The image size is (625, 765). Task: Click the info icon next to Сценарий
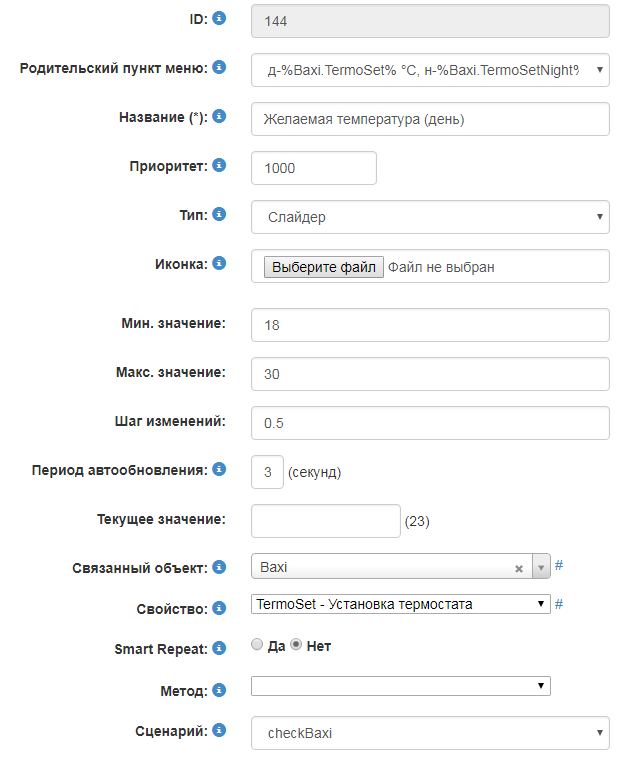(219, 731)
